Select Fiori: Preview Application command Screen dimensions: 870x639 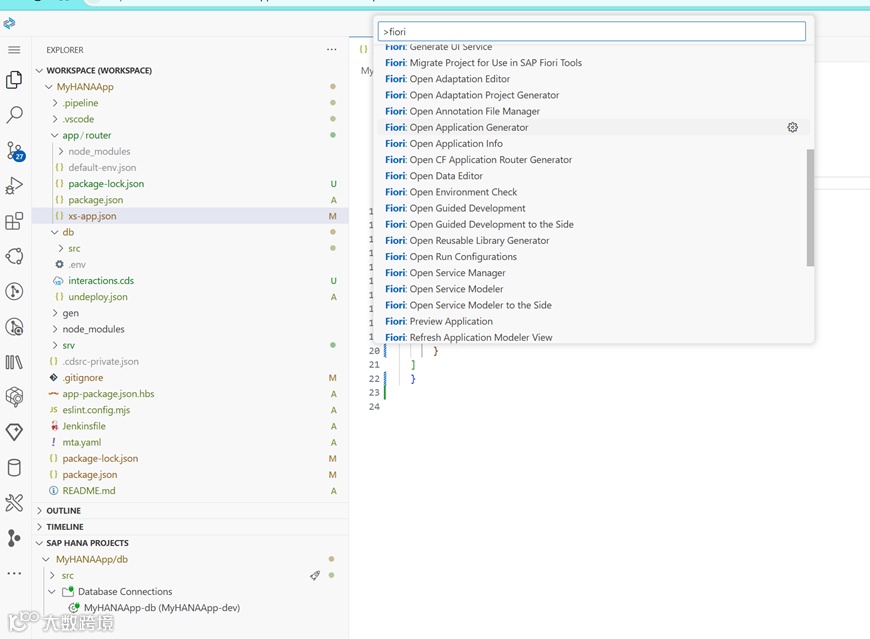coord(594,321)
